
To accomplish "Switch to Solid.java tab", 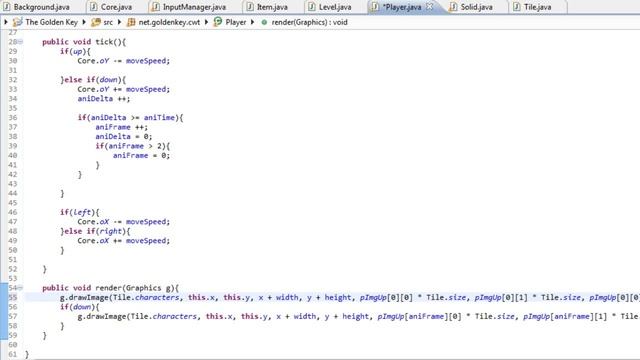I will 476,7.
